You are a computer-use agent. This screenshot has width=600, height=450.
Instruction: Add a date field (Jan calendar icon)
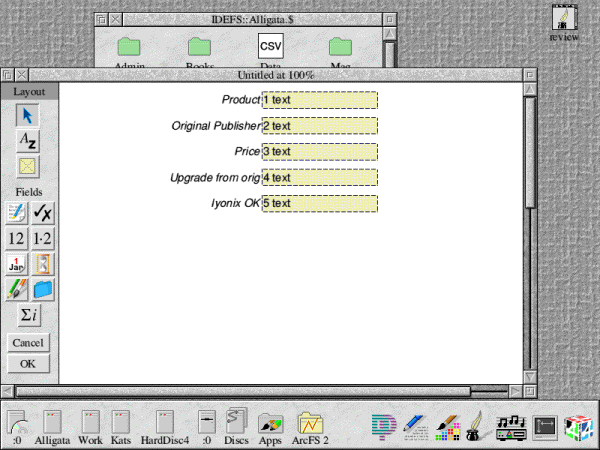click(17, 264)
